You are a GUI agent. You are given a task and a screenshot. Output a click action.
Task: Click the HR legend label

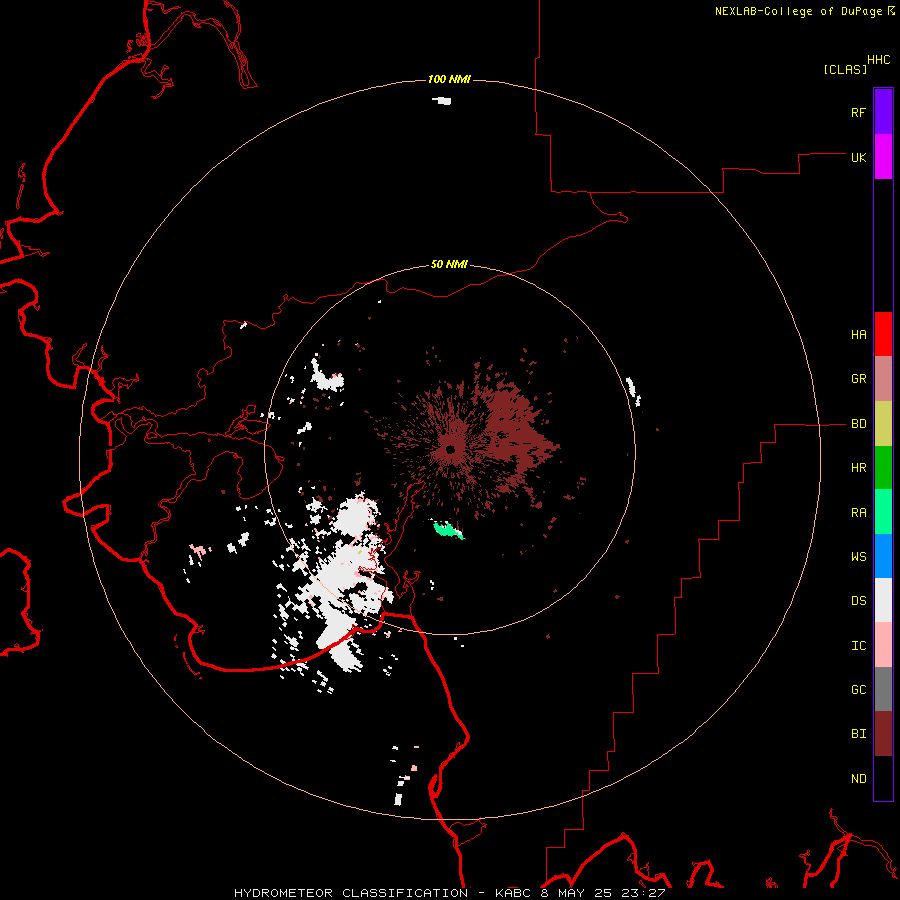coord(858,468)
